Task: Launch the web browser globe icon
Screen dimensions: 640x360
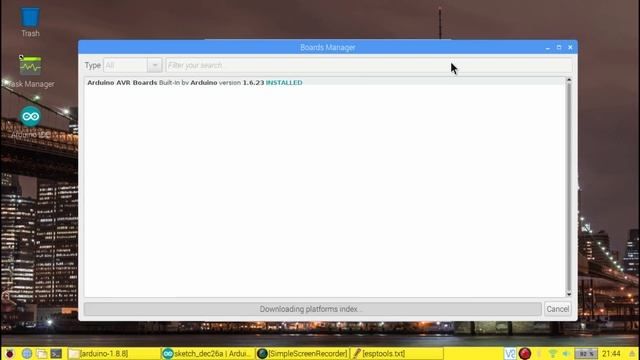Action: point(27,353)
